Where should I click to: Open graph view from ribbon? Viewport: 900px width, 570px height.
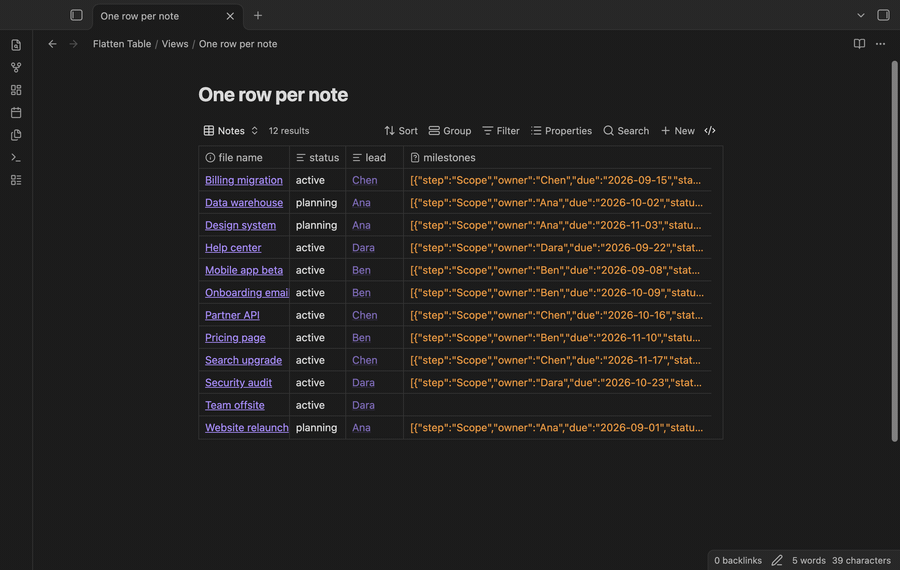pos(16,67)
